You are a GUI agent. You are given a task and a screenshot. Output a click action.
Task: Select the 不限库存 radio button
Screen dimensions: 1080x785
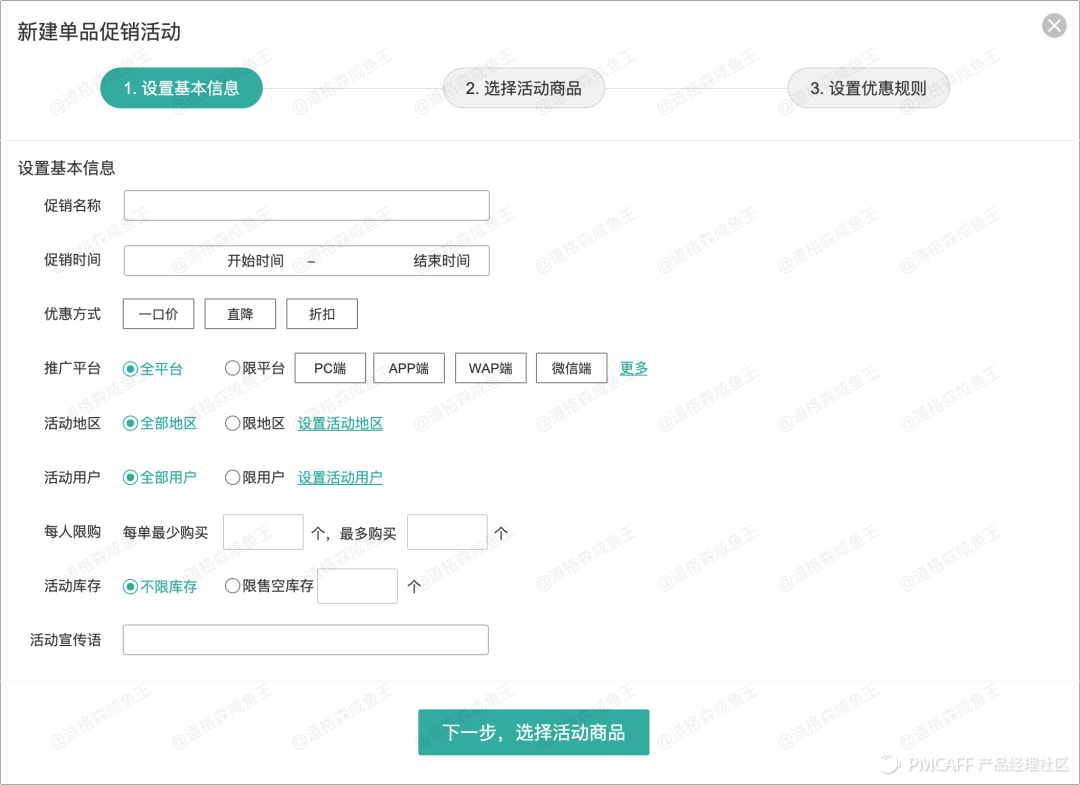click(130, 587)
